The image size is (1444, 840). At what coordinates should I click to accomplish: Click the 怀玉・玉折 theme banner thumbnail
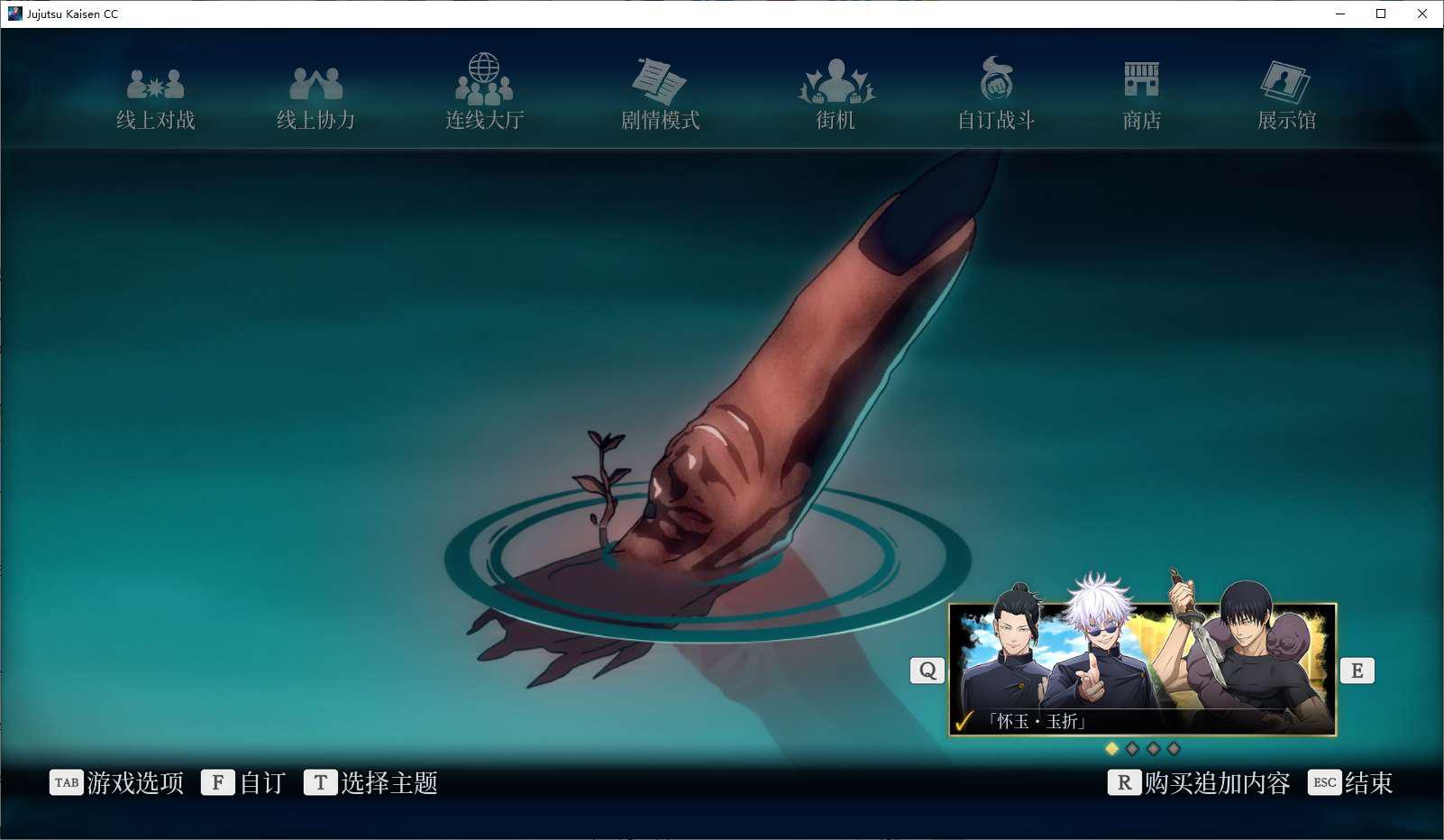(x=1142, y=669)
